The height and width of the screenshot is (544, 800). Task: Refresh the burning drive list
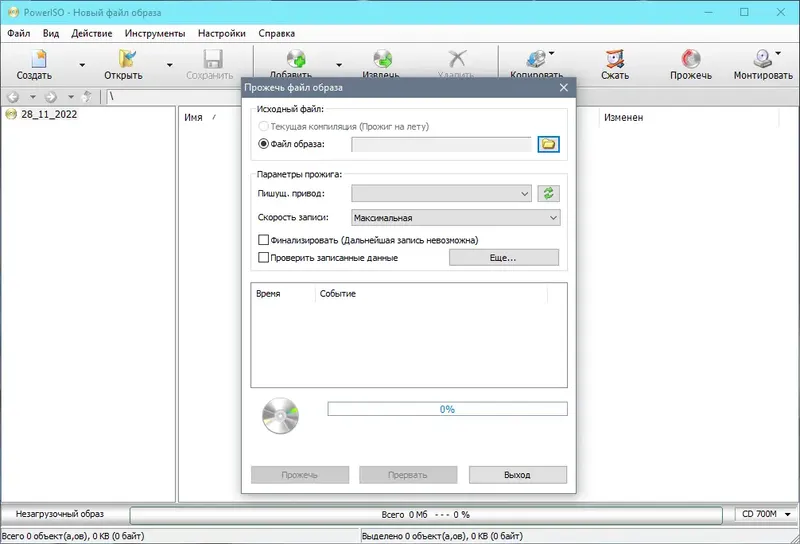[548, 193]
